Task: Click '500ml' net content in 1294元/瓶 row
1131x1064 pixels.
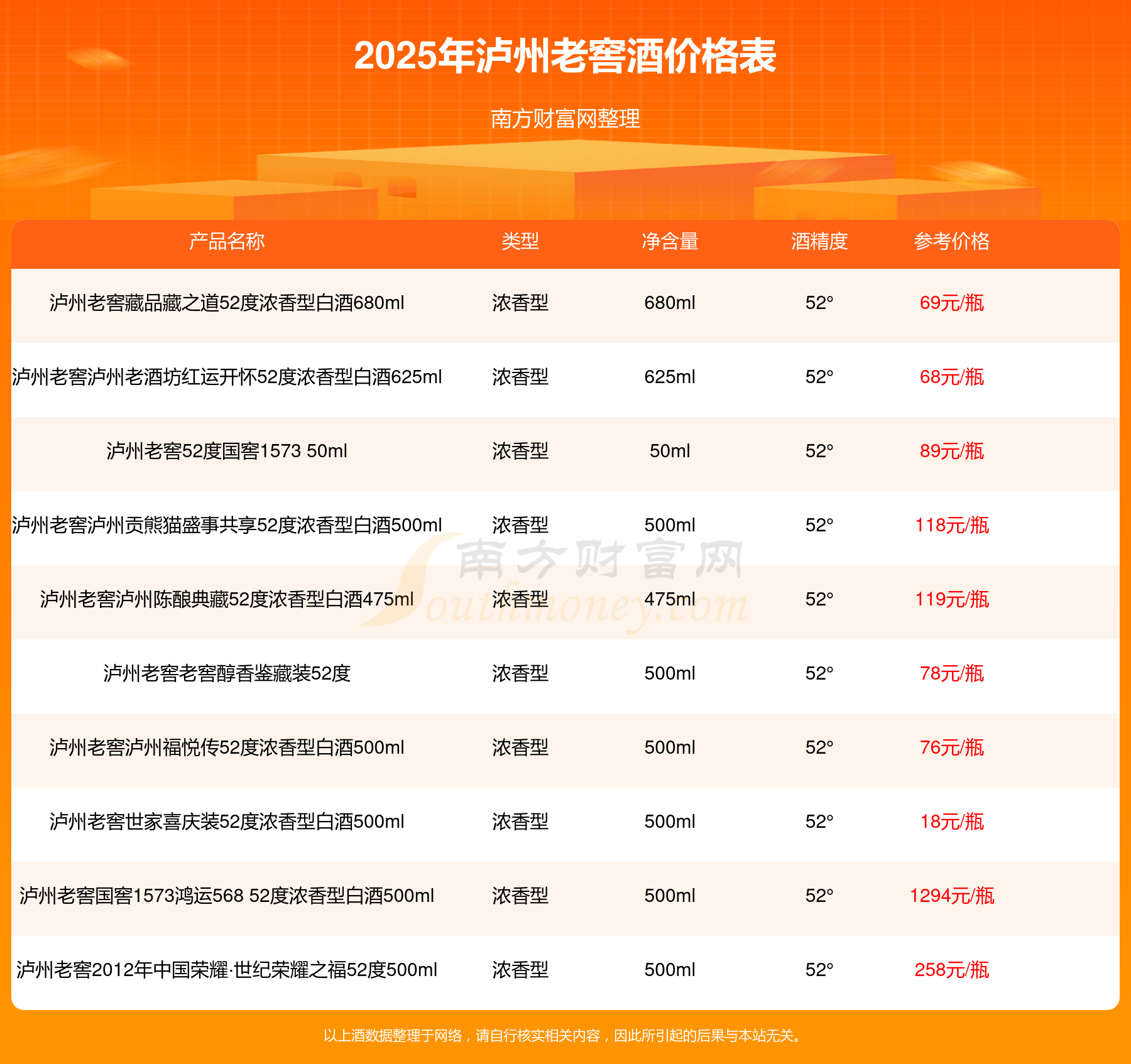Action: tap(670, 896)
